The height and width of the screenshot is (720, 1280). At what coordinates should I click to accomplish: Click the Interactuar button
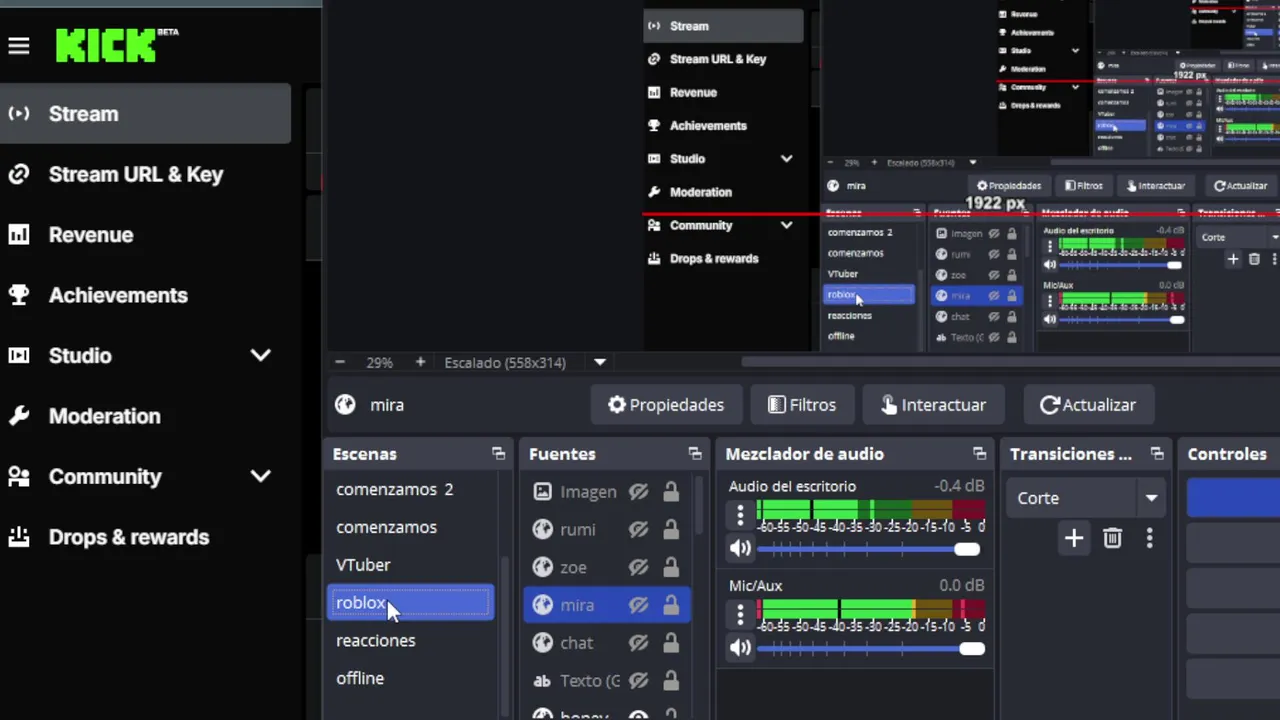934,405
